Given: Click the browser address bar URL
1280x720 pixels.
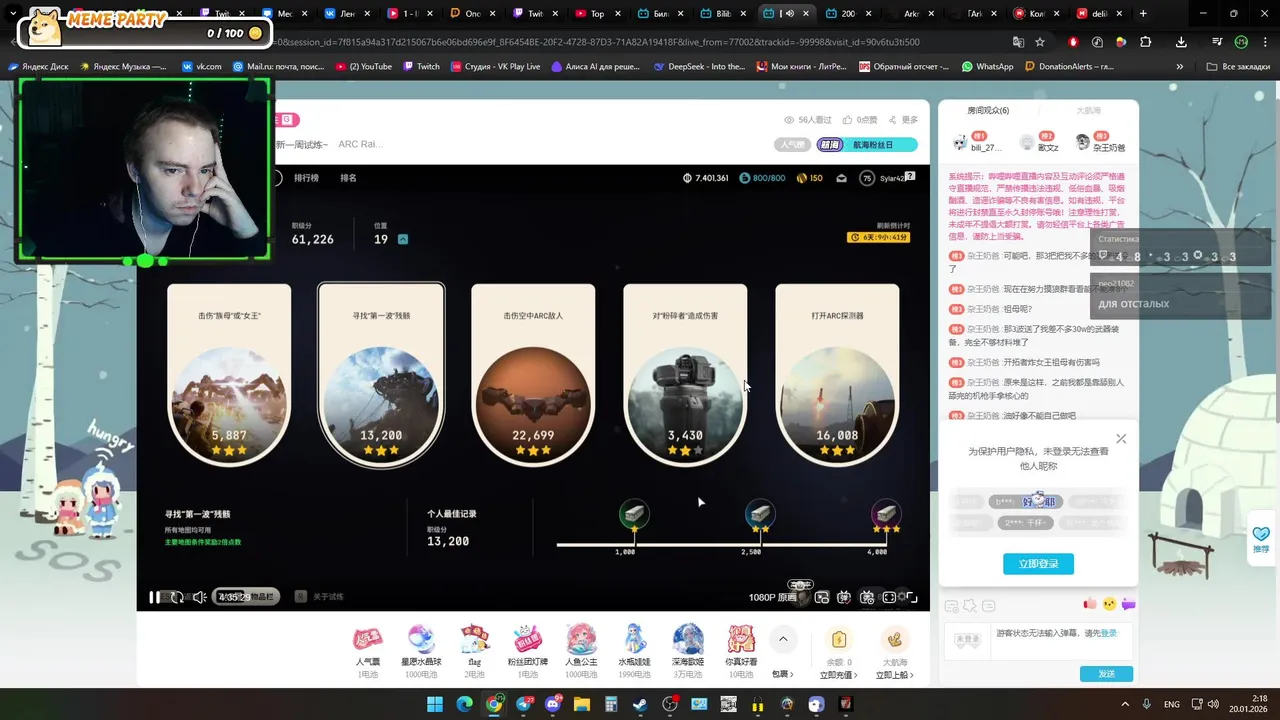Looking at the screenshot, I should (597, 42).
